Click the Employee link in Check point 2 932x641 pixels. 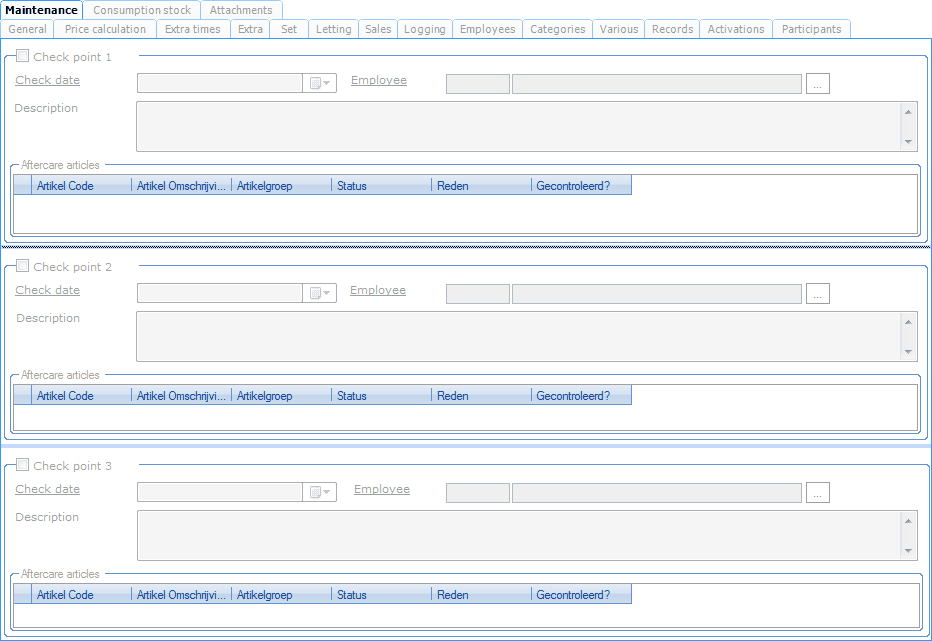point(377,290)
